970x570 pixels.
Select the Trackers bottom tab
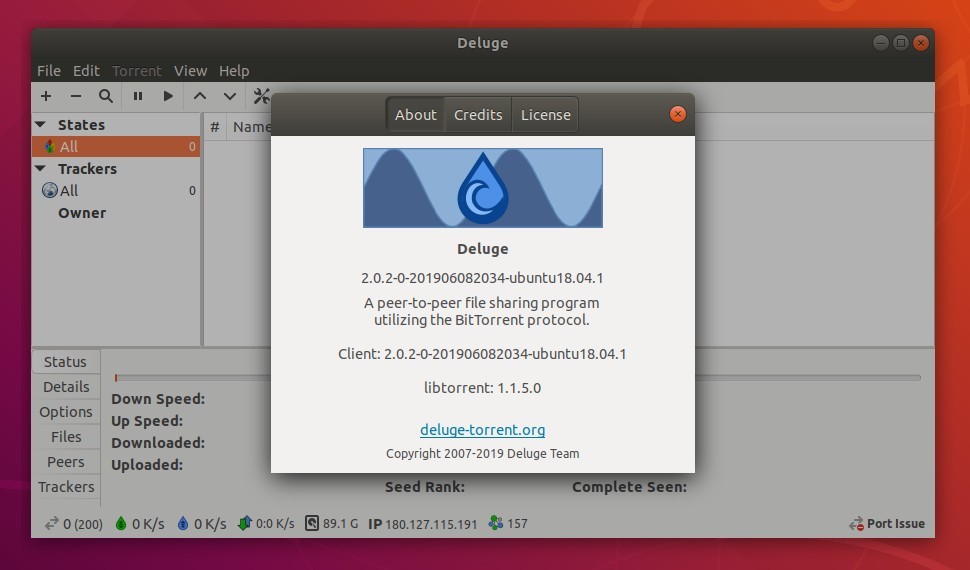[66, 487]
